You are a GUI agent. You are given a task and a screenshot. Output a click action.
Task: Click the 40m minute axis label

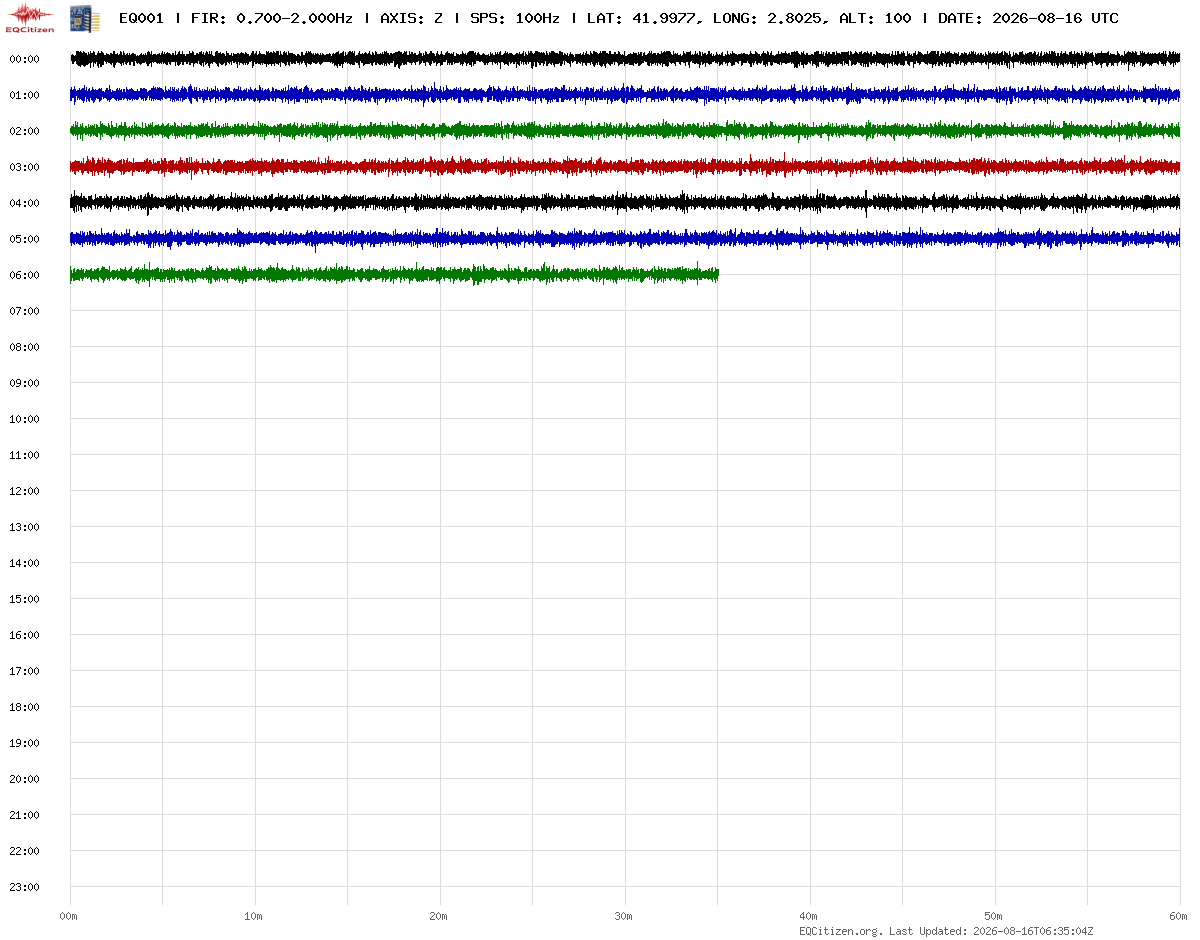coord(809,916)
